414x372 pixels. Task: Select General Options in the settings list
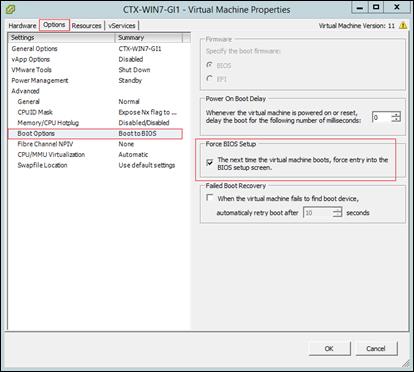[34, 49]
